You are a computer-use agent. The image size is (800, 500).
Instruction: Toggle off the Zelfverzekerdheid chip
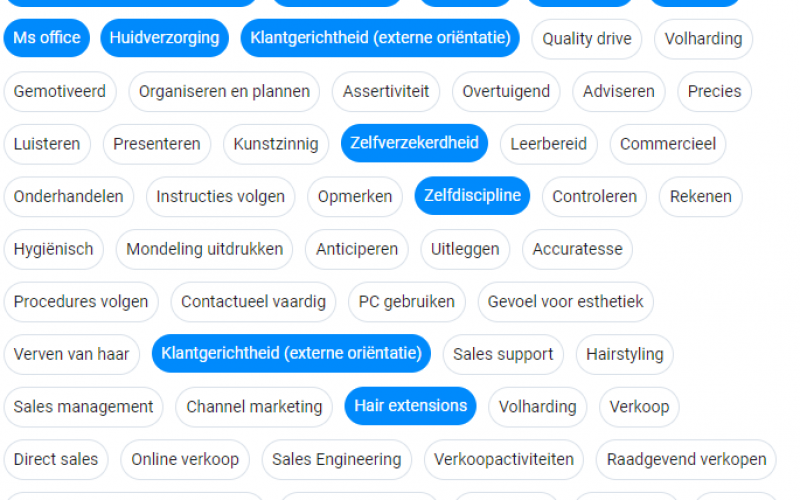[414, 143]
